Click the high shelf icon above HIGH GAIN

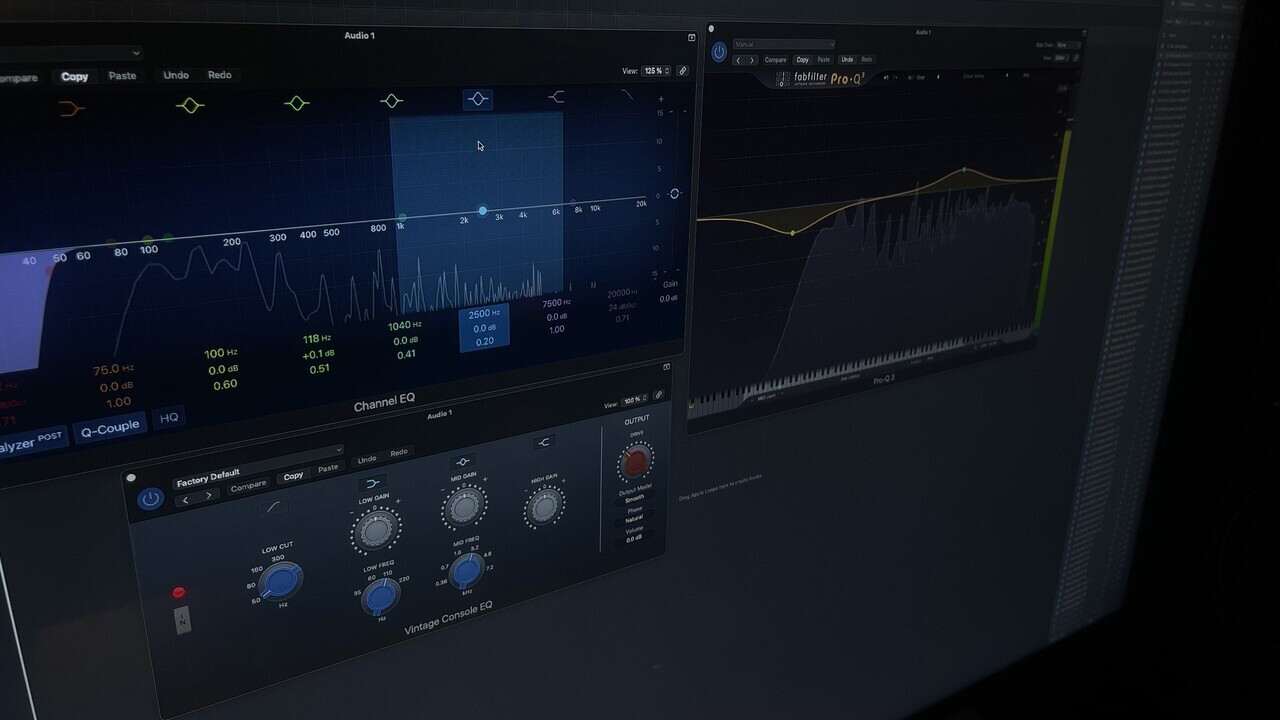544,441
